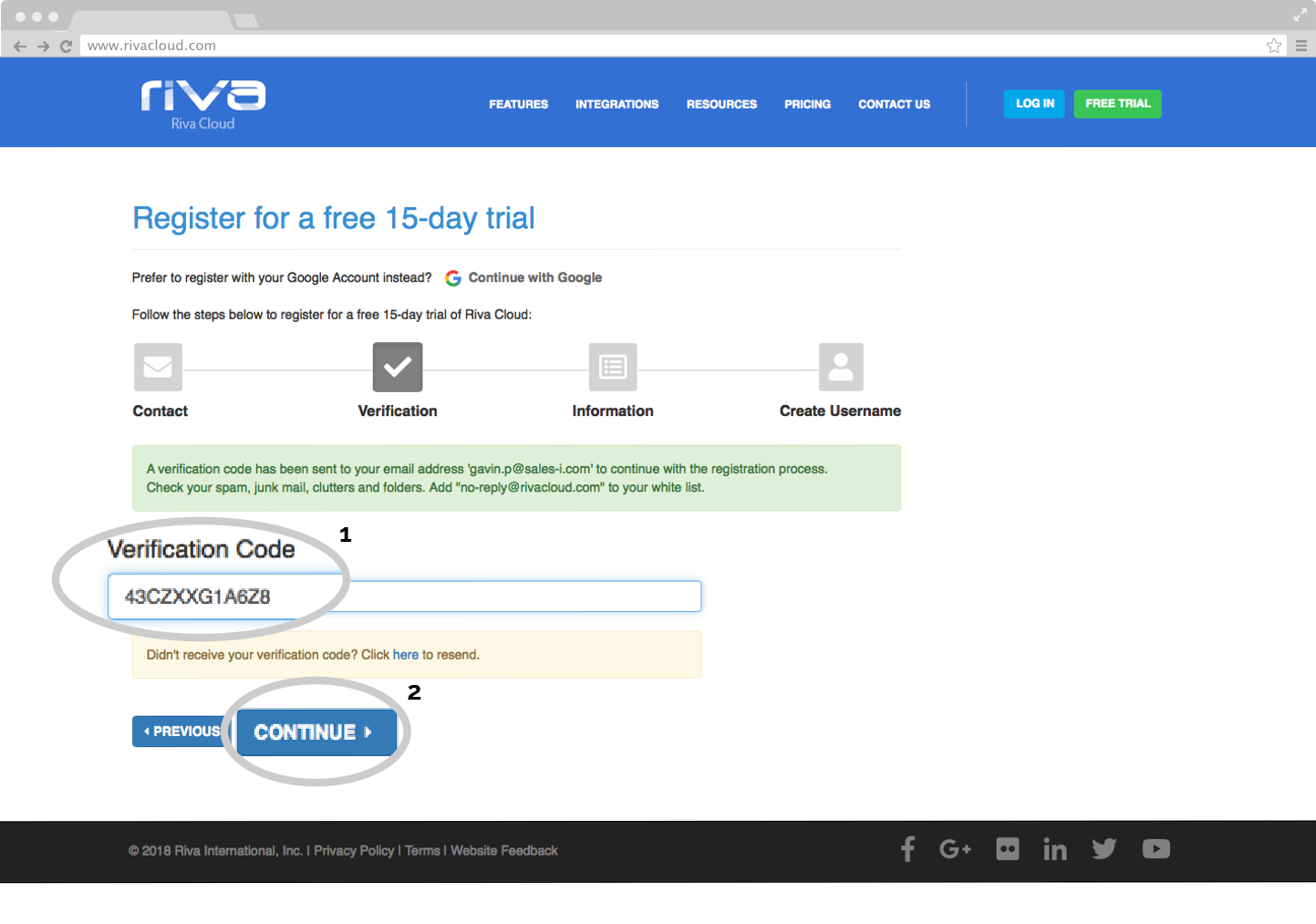Open the Twitter footer icon
The image size is (1316, 924).
(1104, 849)
